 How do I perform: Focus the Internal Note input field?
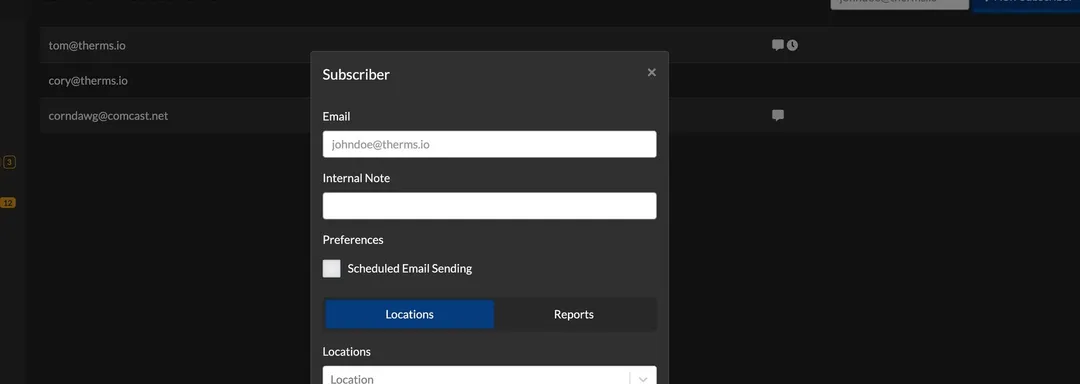pos(489,206)
